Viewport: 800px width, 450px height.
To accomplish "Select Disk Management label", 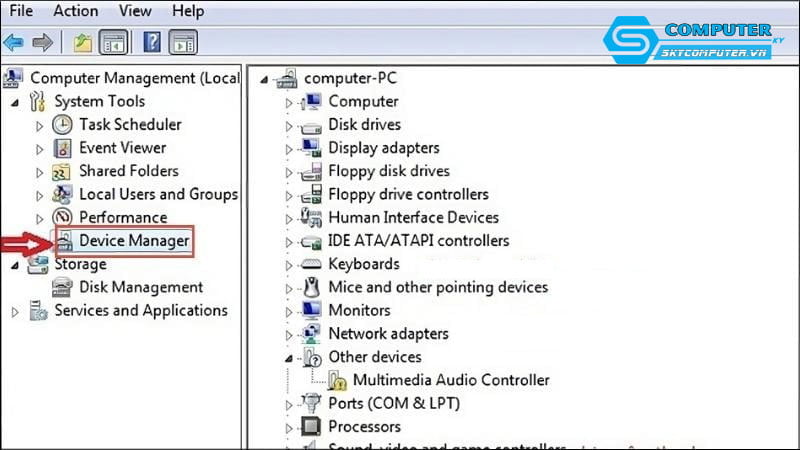I will [x=141, y=287].
